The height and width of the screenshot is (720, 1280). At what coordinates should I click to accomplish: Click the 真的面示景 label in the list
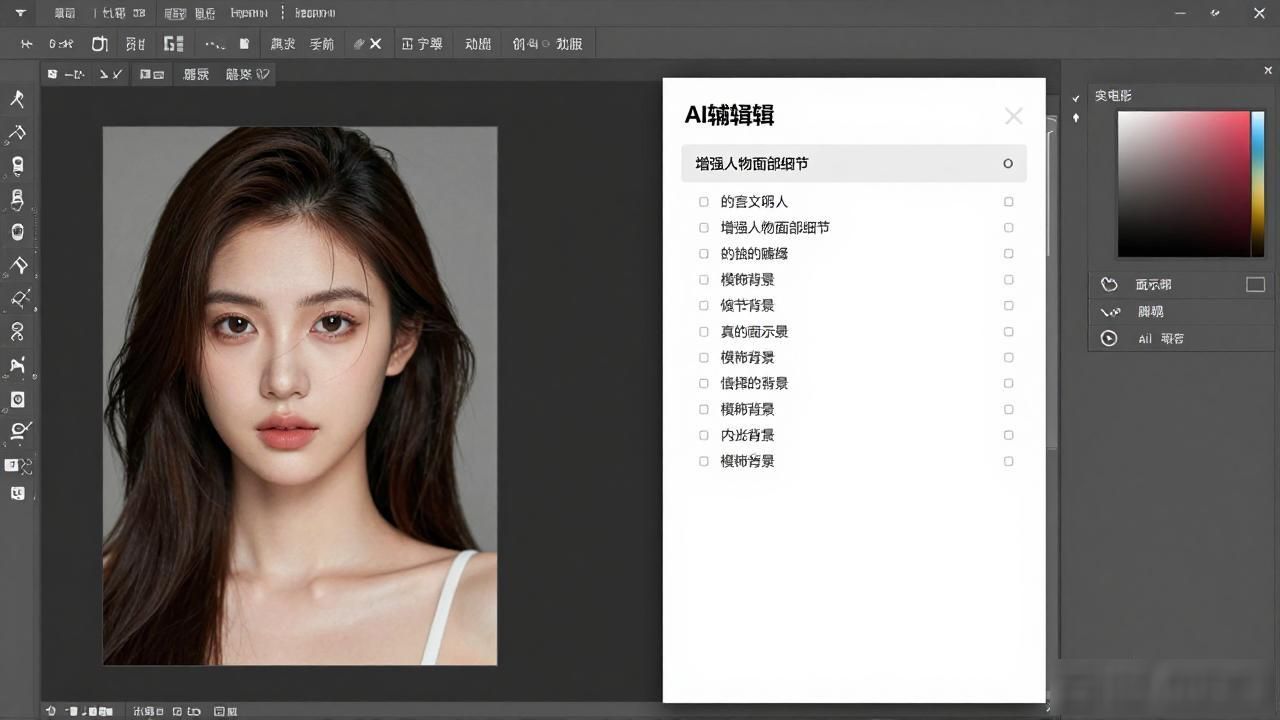click(x=754, y=331)
